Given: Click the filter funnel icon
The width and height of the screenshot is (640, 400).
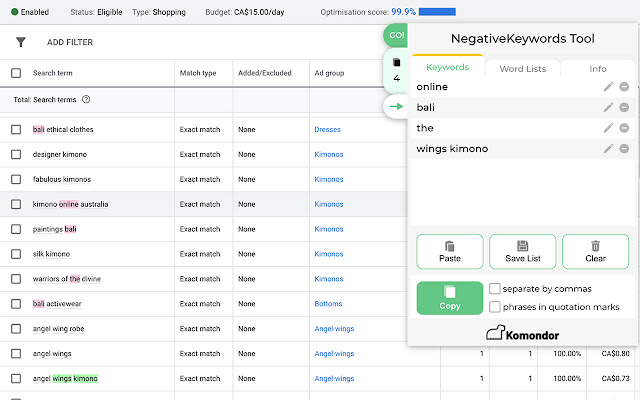Looking at the screenshot, I should click(20, 43).
